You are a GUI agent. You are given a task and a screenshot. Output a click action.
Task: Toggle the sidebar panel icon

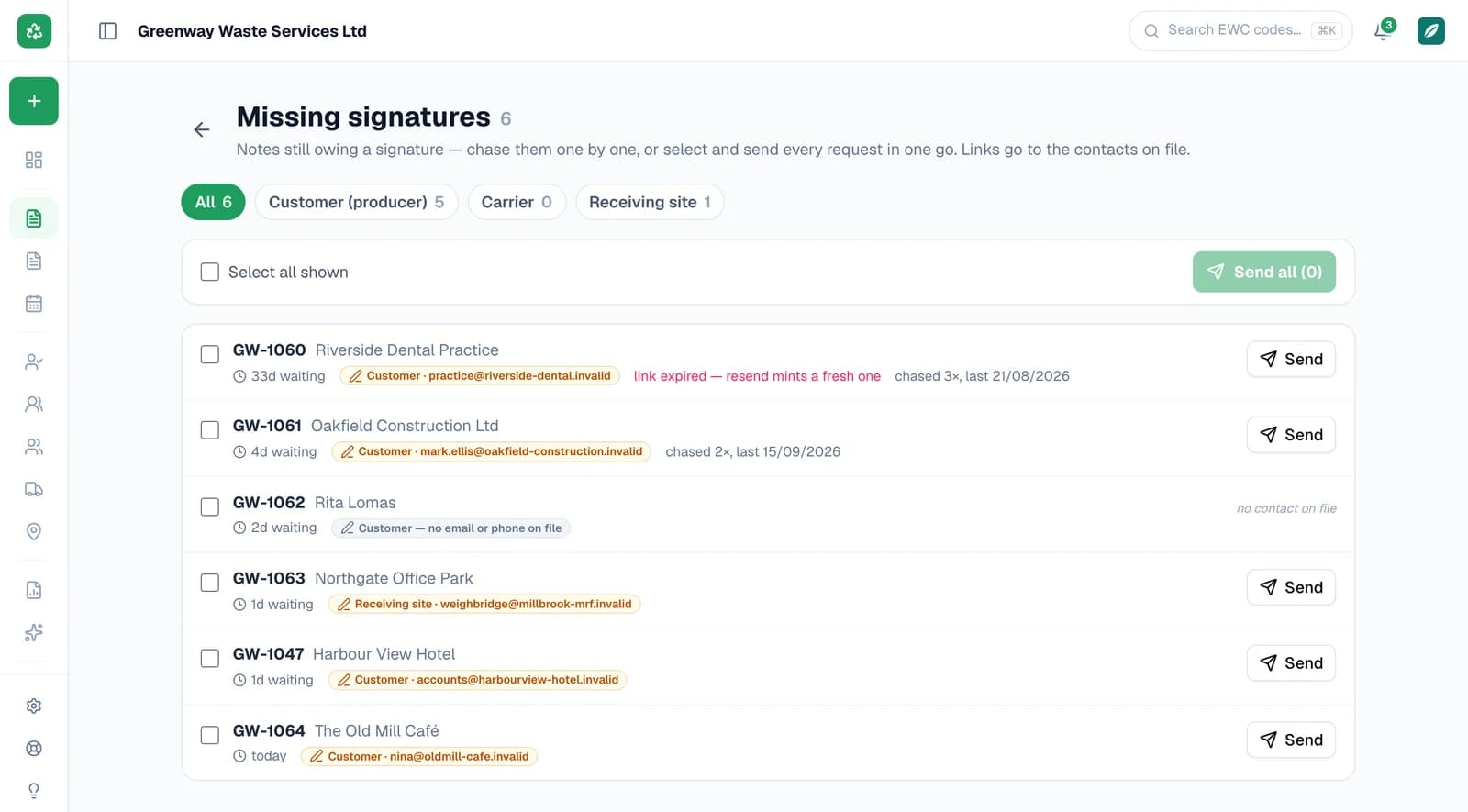107,31
